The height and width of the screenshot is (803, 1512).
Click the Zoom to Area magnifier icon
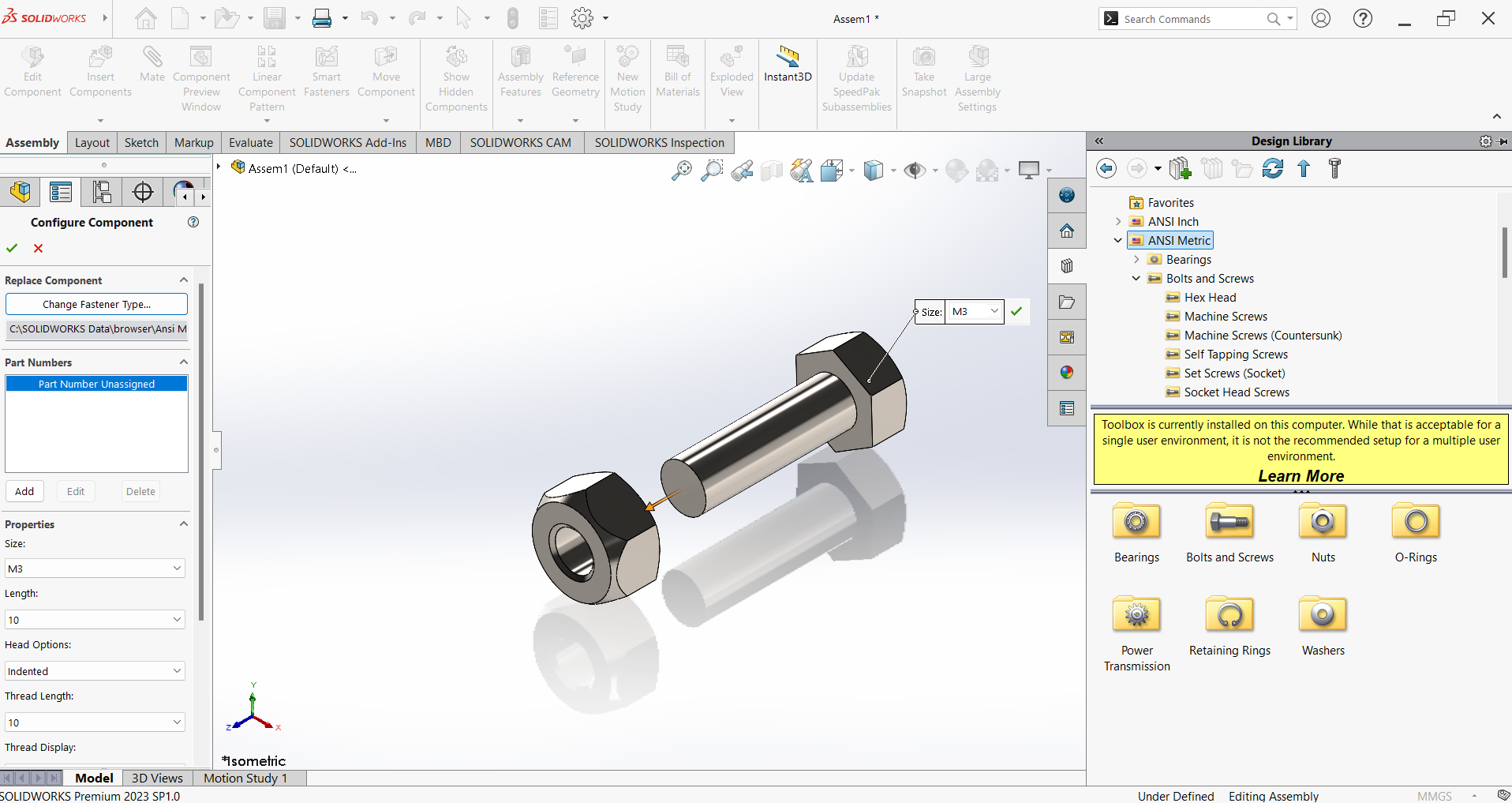[x=712, y=170]
